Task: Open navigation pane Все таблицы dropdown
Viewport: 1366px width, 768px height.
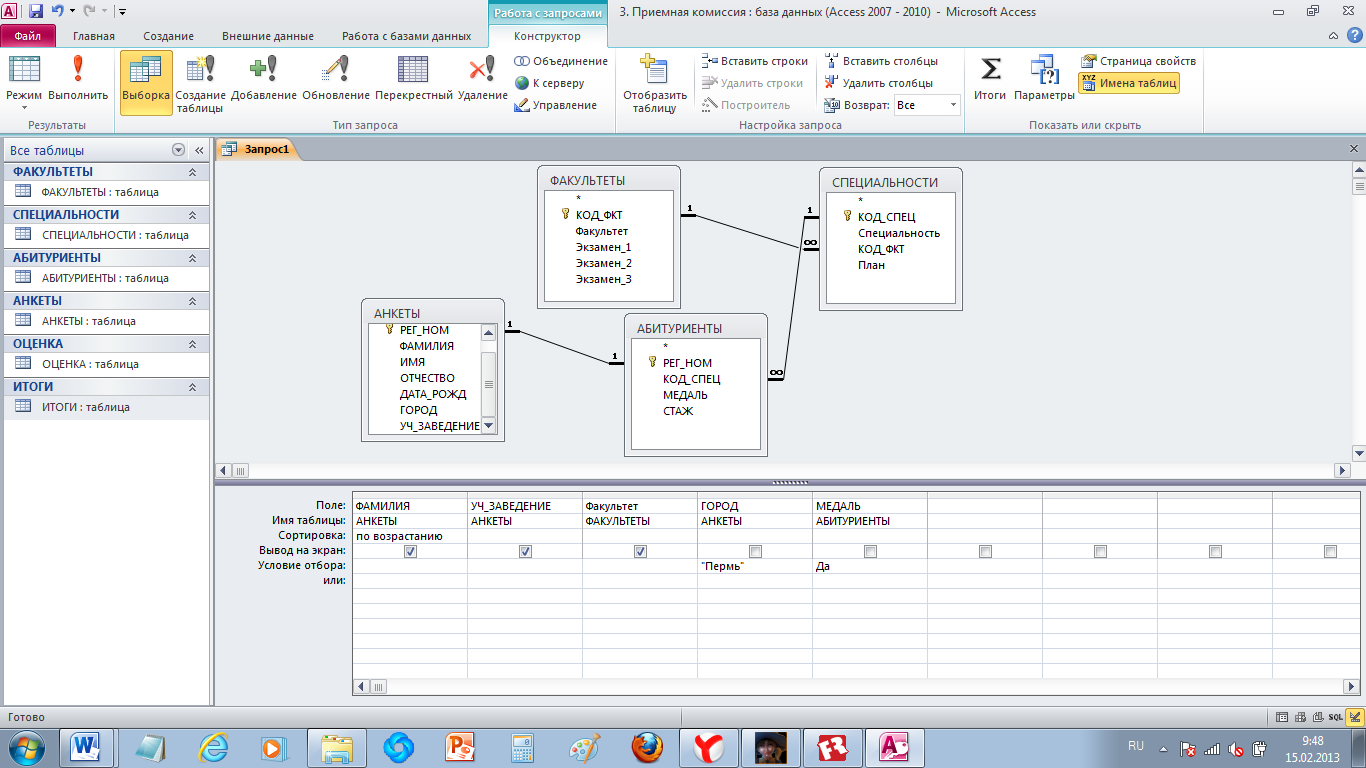Action: (x=179, y=150)
